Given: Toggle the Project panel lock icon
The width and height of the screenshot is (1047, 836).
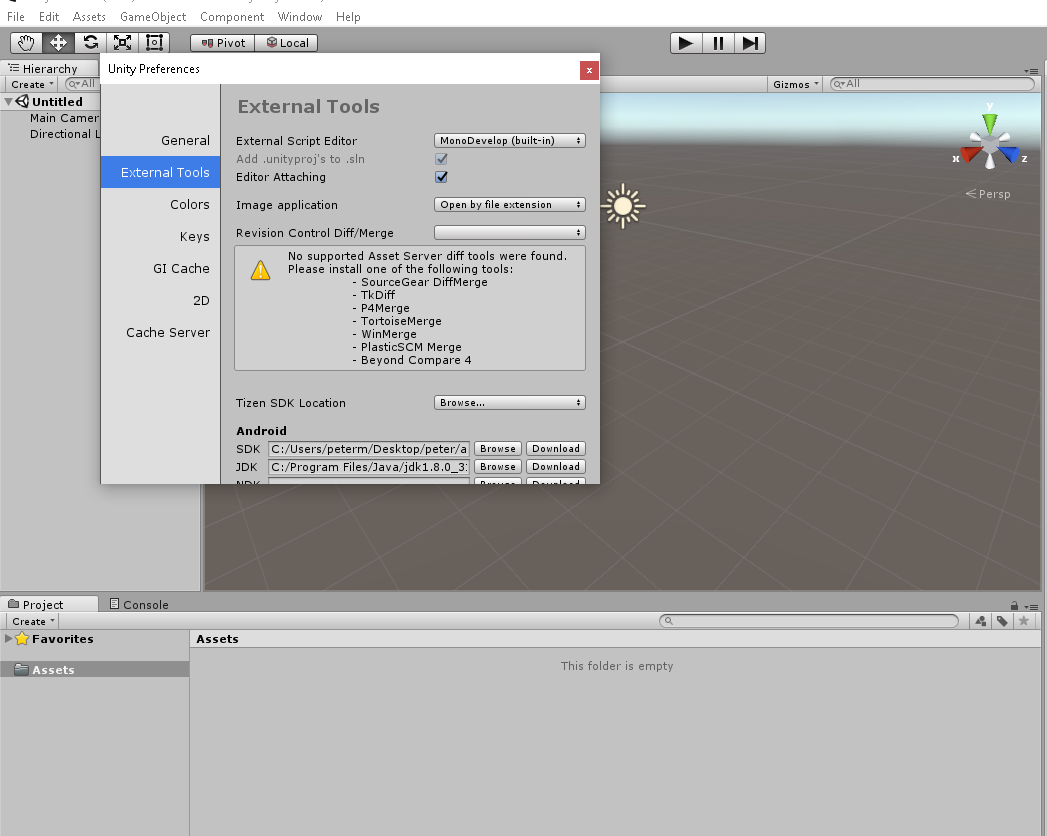Looking at the screenshot, I should pyautogui.click(x=1014, y=606).
